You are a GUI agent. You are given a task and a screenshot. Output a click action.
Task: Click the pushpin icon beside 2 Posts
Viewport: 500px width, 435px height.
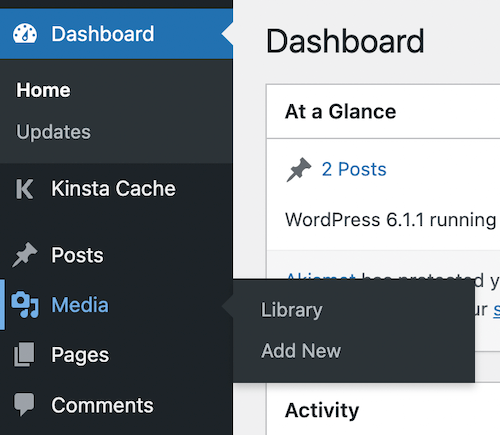point(299,169)
